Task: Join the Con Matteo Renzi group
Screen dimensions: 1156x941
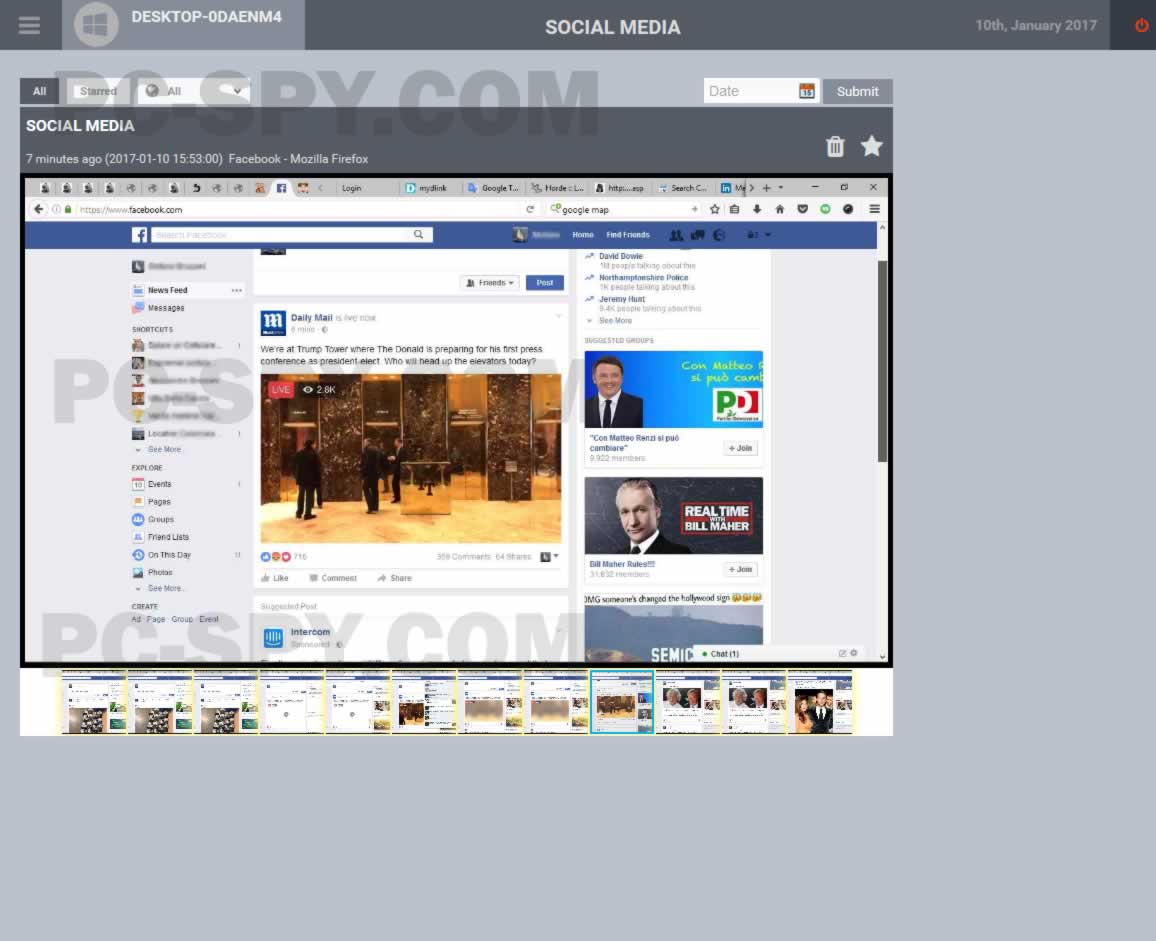Action: pos(740,448)
